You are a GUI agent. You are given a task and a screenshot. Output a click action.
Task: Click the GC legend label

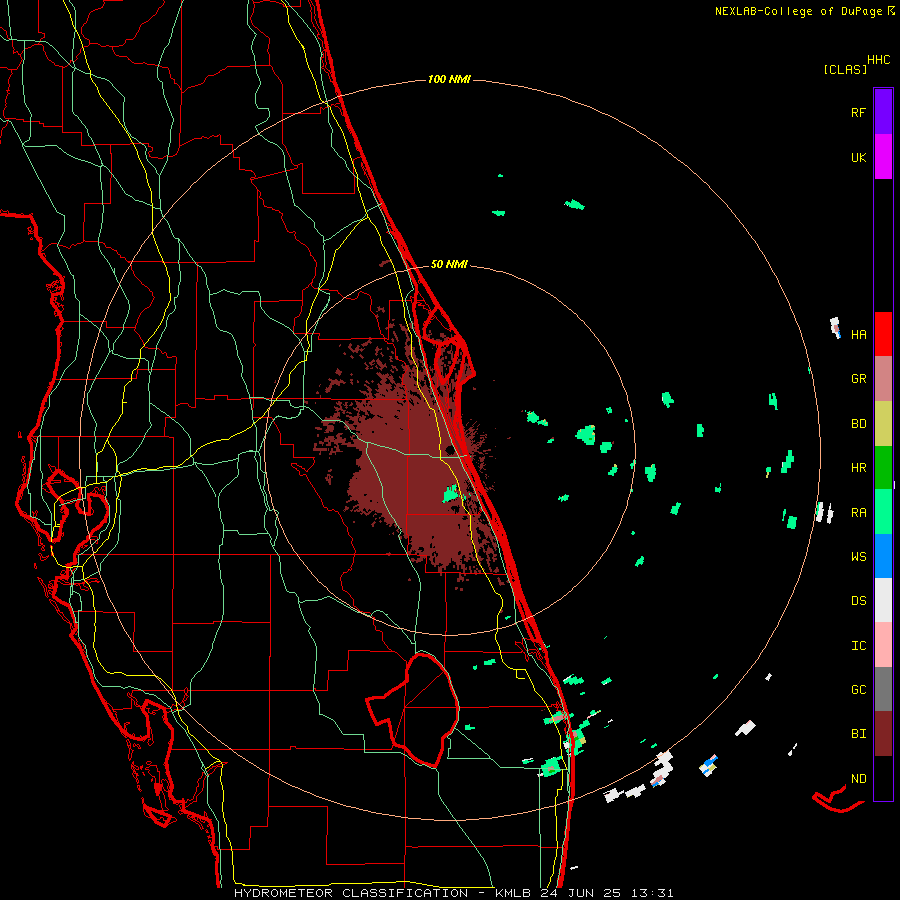[x=858, y=690]
